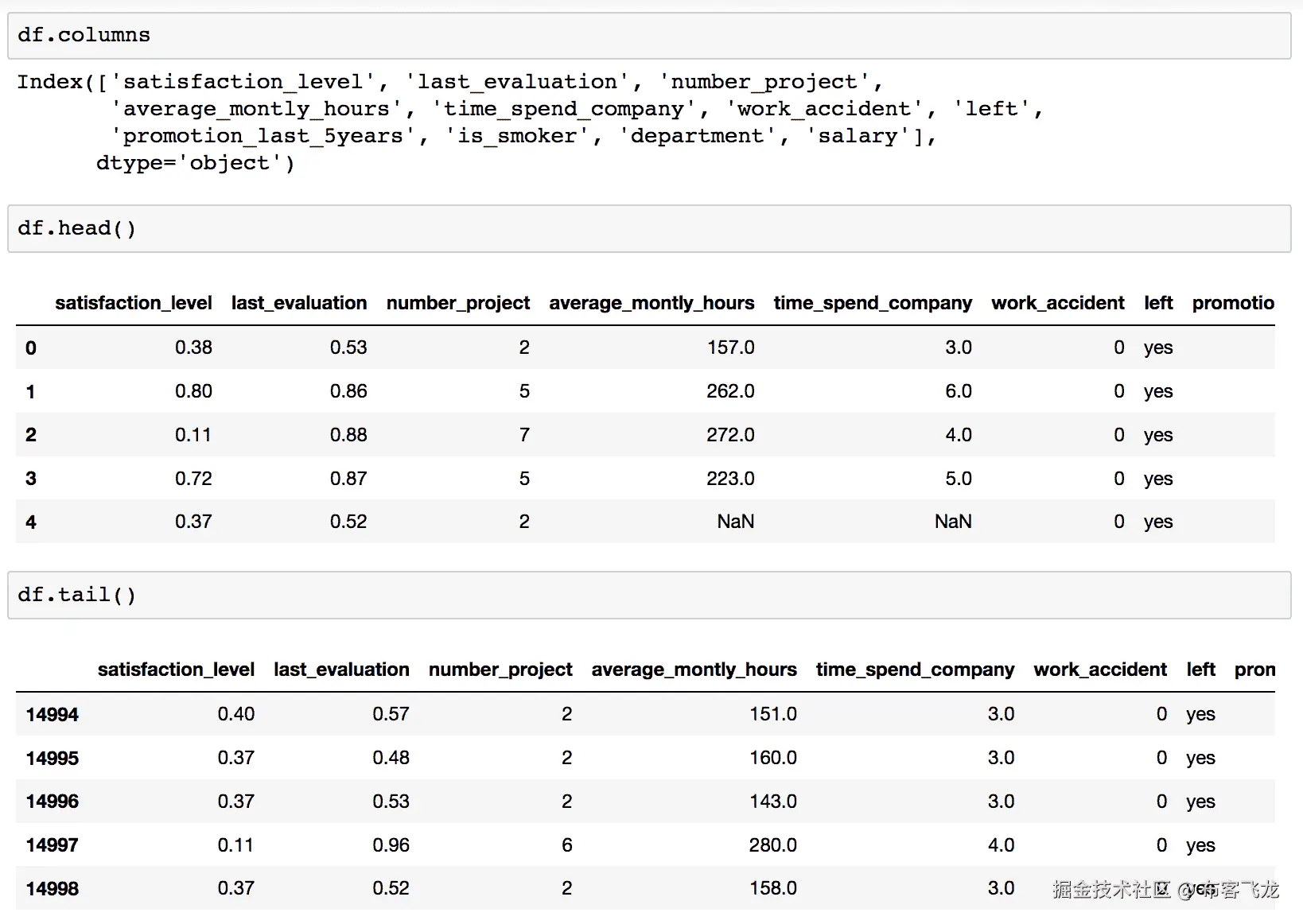Click the last_evaluation column header
Screen dimensions: 1303x924
(x=298, y=303)
